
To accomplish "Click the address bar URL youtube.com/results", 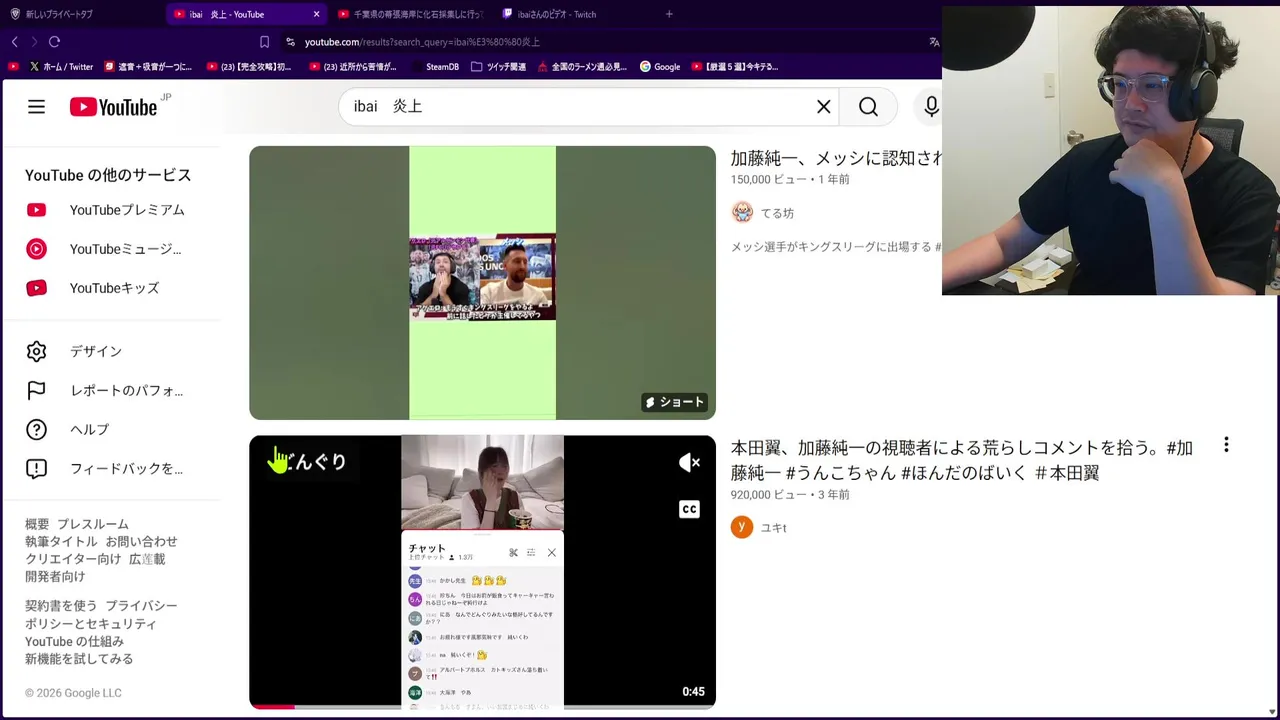I will coord(422,42).
